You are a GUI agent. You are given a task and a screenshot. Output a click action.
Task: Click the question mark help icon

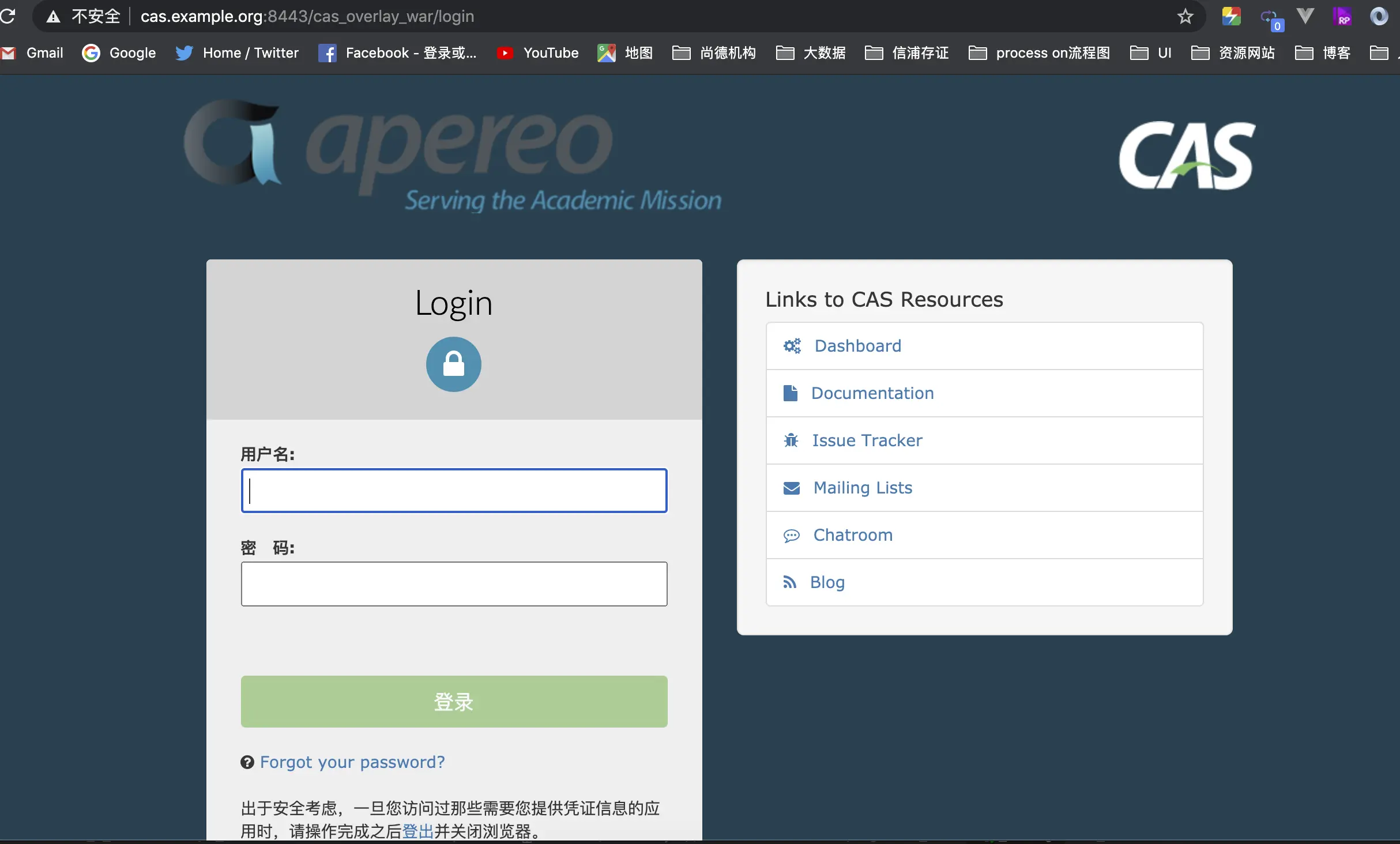tap(247, 762)
